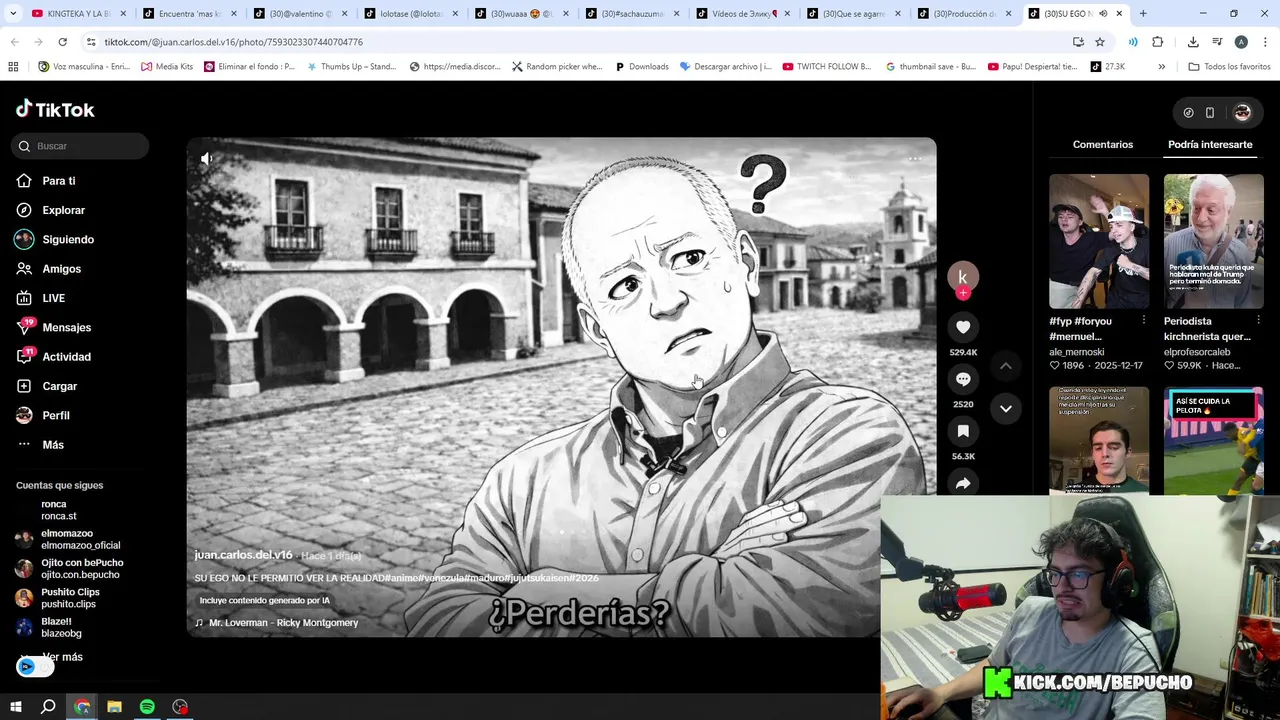Reload the page in Chrome
1280x720 pixels.
click(62, 42)
